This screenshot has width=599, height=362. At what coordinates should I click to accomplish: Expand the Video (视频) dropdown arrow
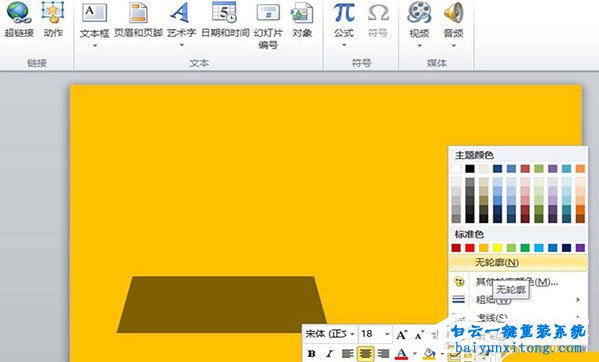tap(419, 45)
